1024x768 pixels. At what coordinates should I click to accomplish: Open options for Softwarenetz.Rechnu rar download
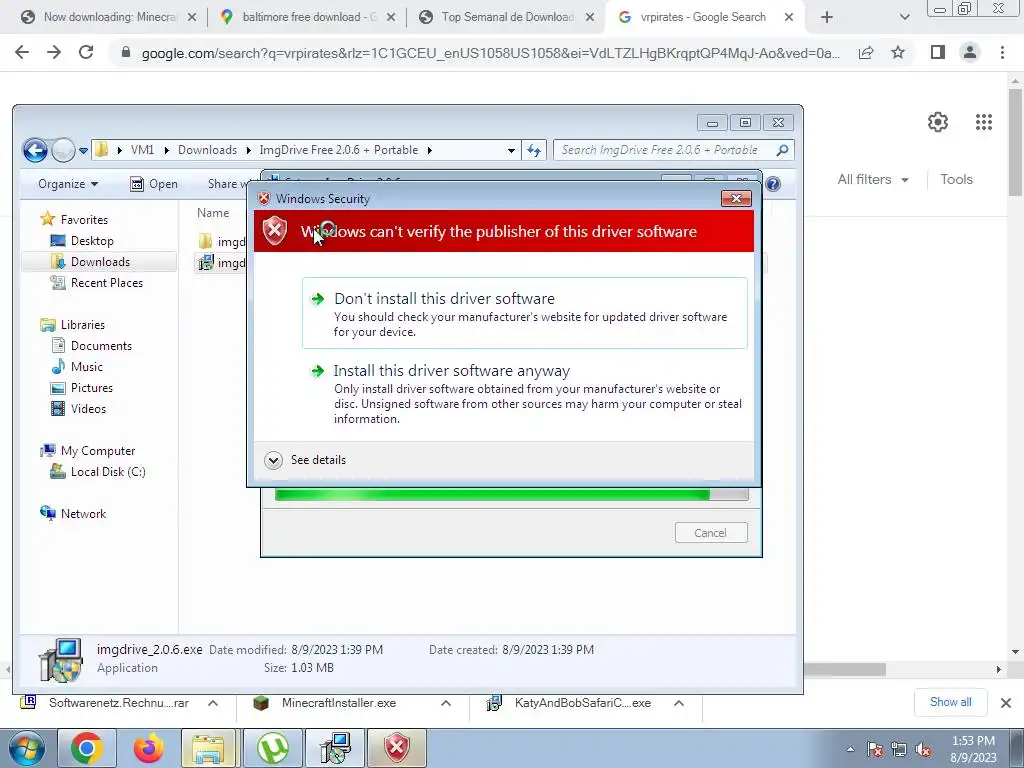(x=213, y=703)
